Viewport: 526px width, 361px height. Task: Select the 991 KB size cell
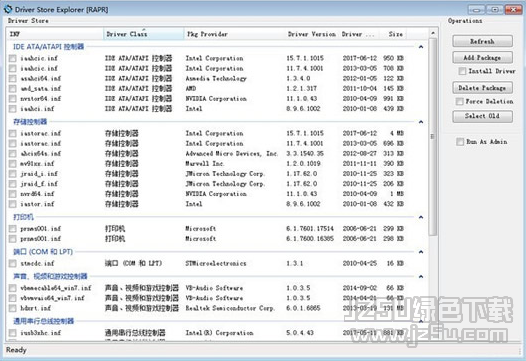point(393,99)
